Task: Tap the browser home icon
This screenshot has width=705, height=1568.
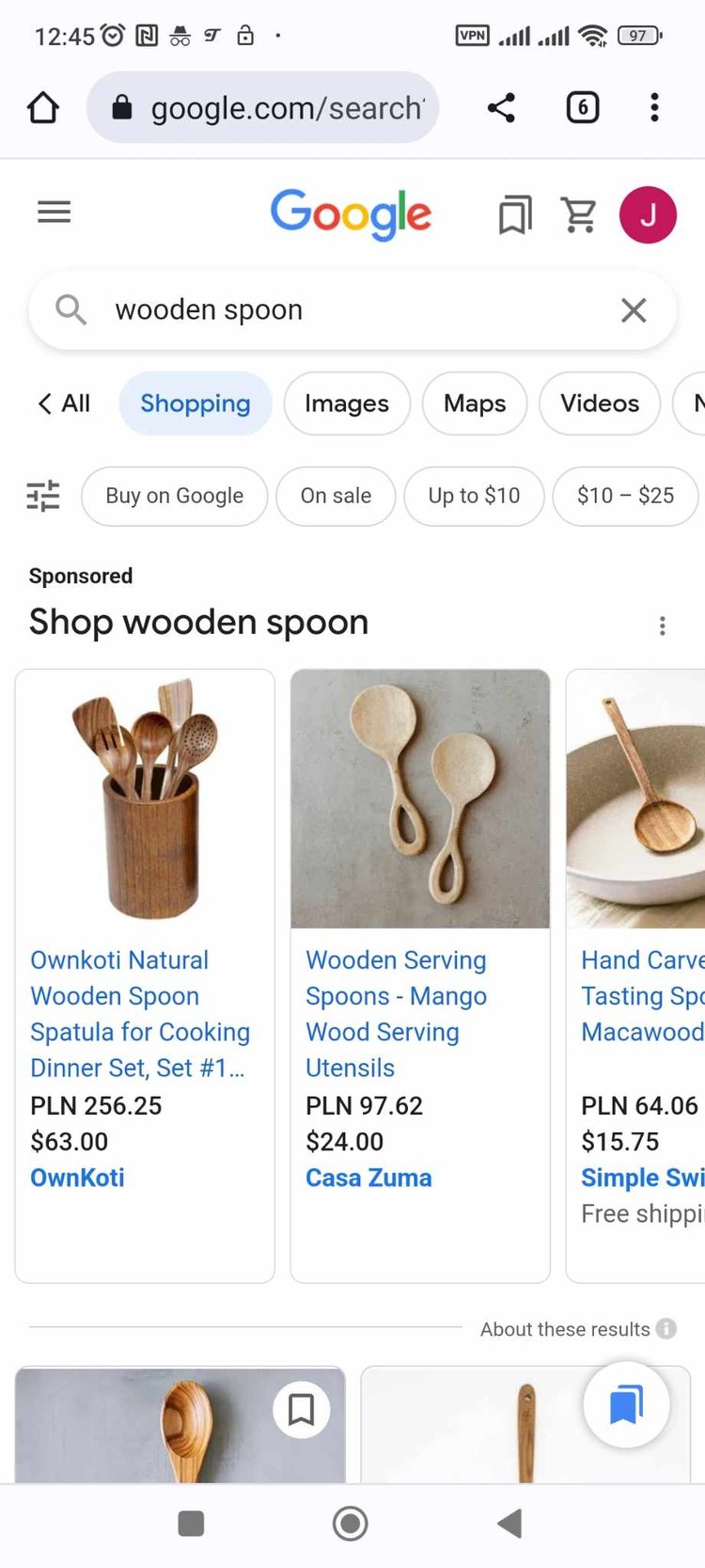Action: pyautogui.click(x=43, y=108)
